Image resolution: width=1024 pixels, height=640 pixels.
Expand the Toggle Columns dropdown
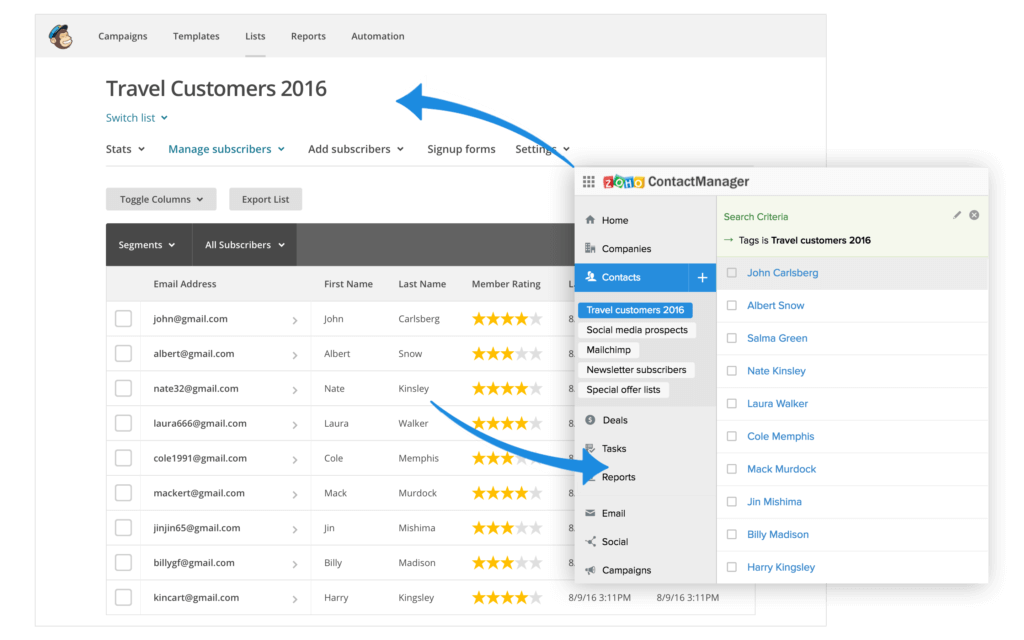(x=161, y=199)
